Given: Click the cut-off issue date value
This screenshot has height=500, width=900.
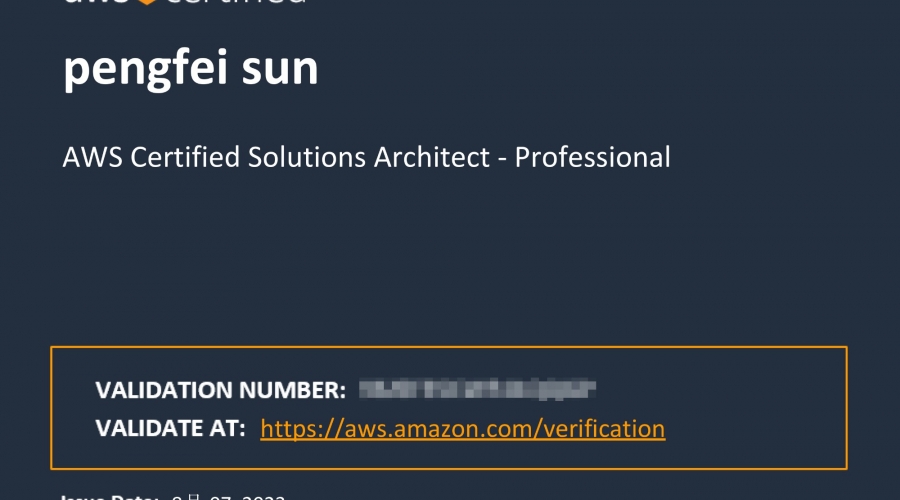Looking at the screenshot, I should pos(228,496).
